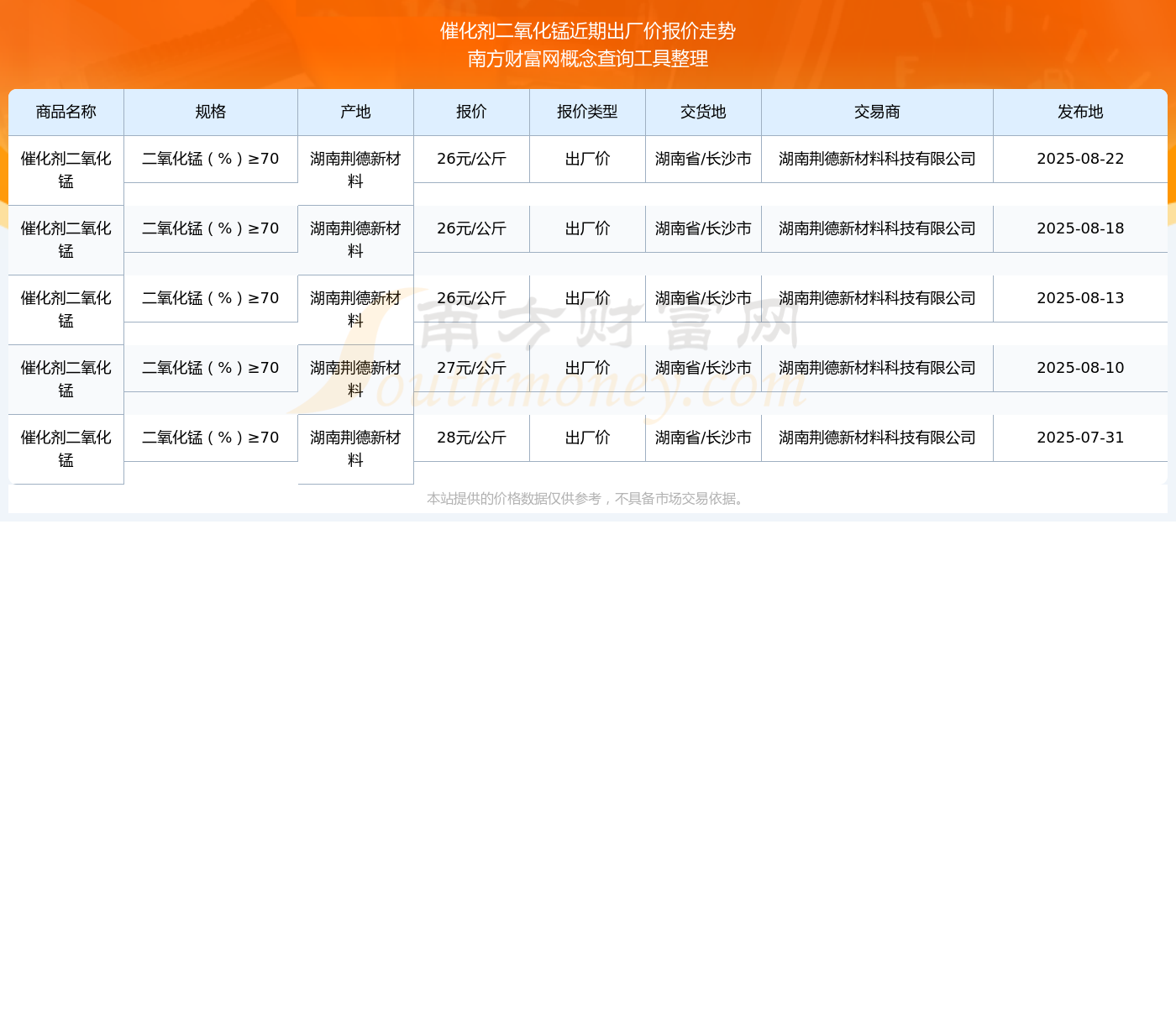Click the 发布地 column header
1176x1012 pixels.
1080,112
